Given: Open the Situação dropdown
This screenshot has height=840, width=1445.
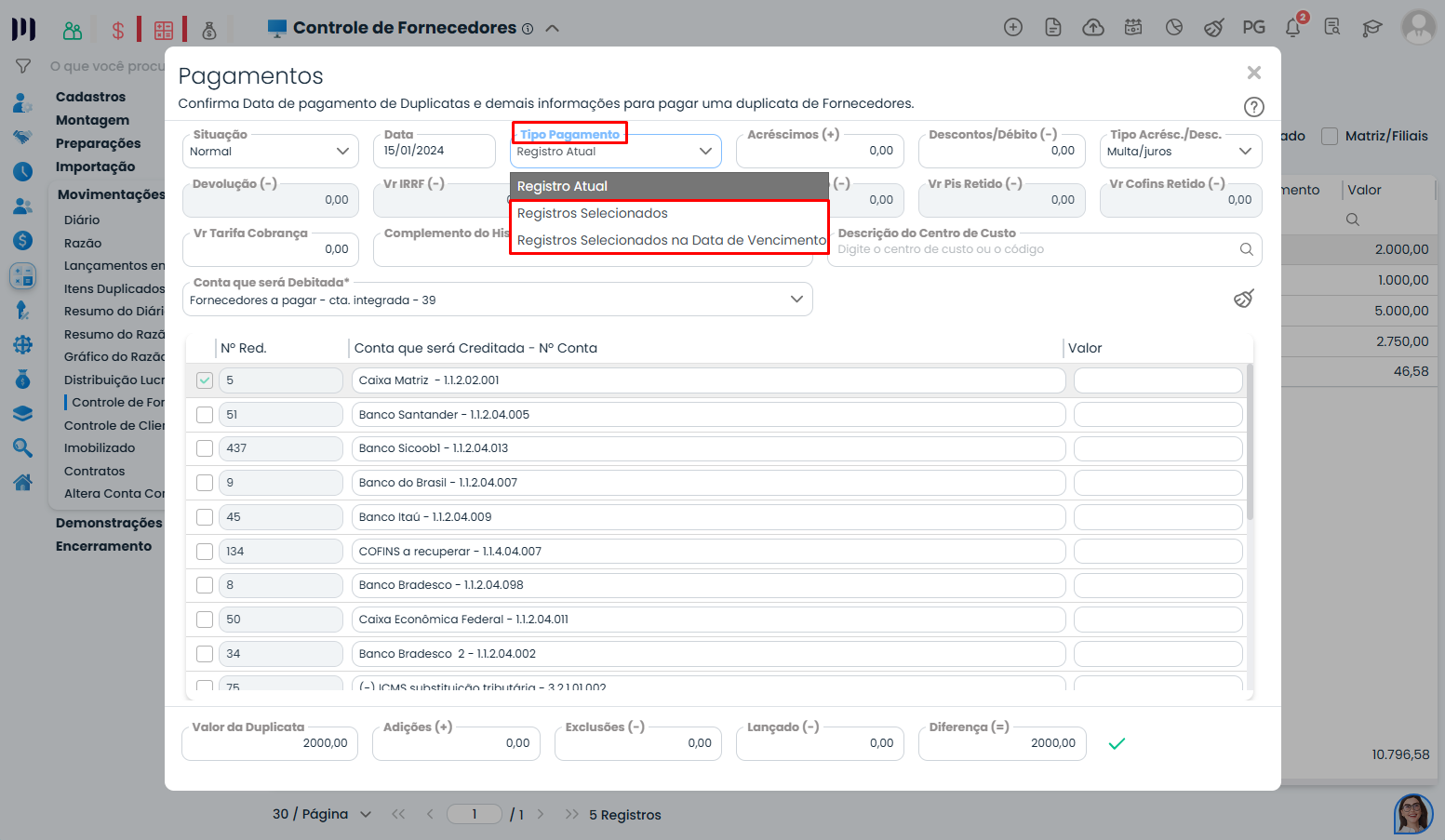Looking at the screenshot, I should click(270, 152).
